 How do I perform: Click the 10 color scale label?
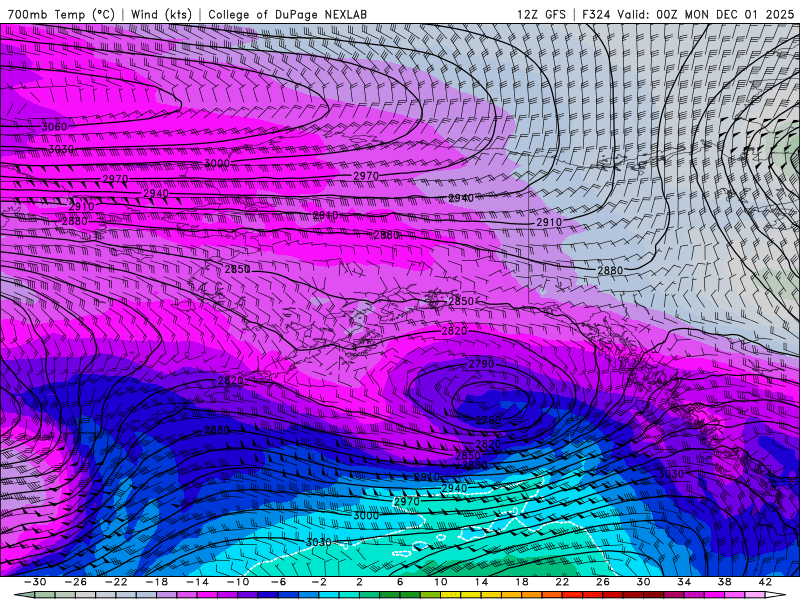pos(441,582)
